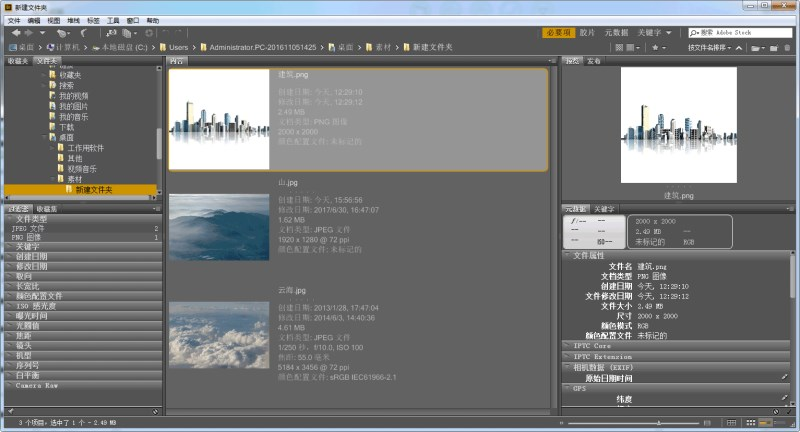The image size is (800, 432).
Task: Click the Go back arrow icon
Action: point(16,33)
